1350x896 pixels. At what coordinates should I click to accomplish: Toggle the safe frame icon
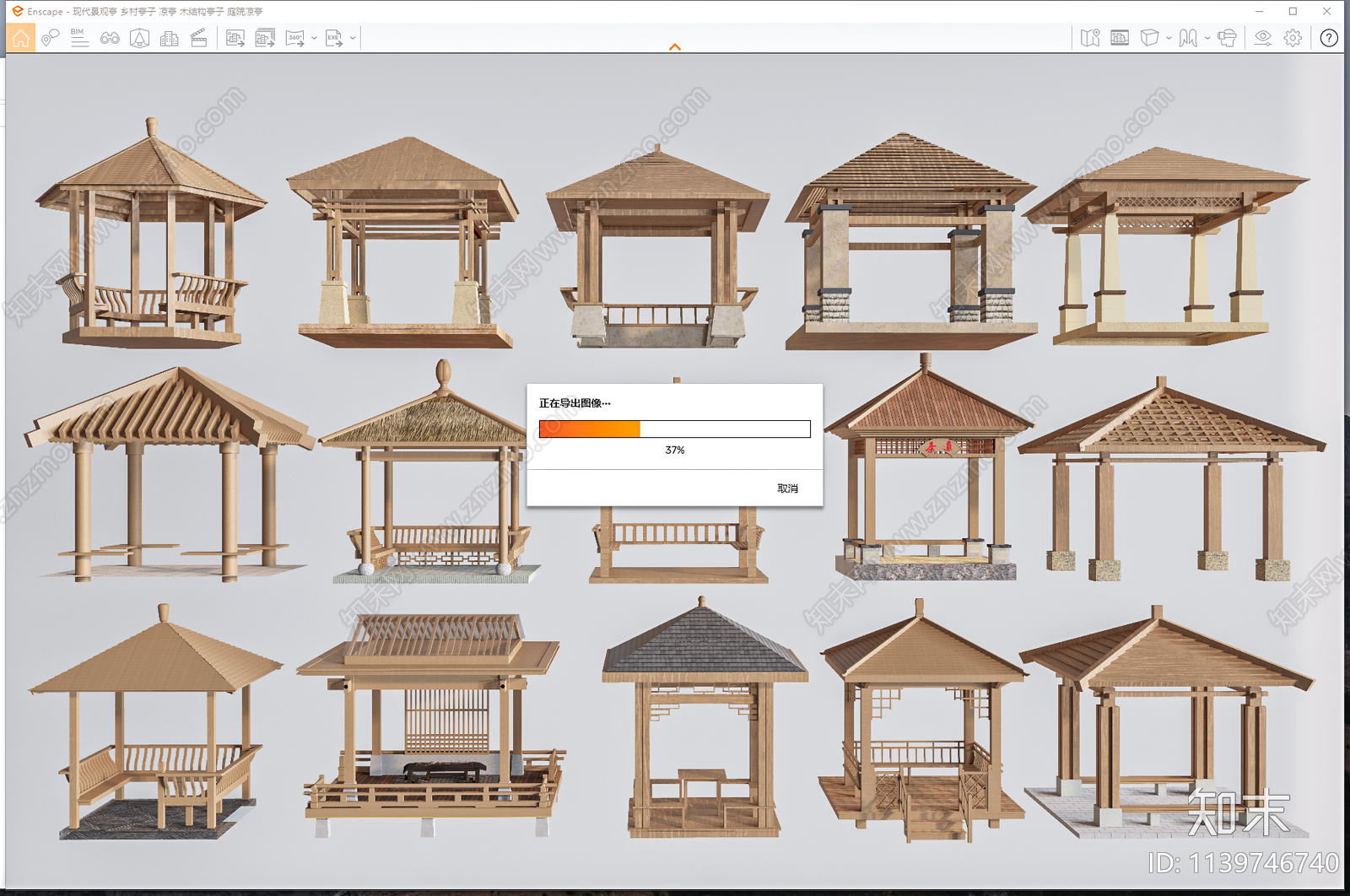pyautogui.click(x=1120, y=38)
